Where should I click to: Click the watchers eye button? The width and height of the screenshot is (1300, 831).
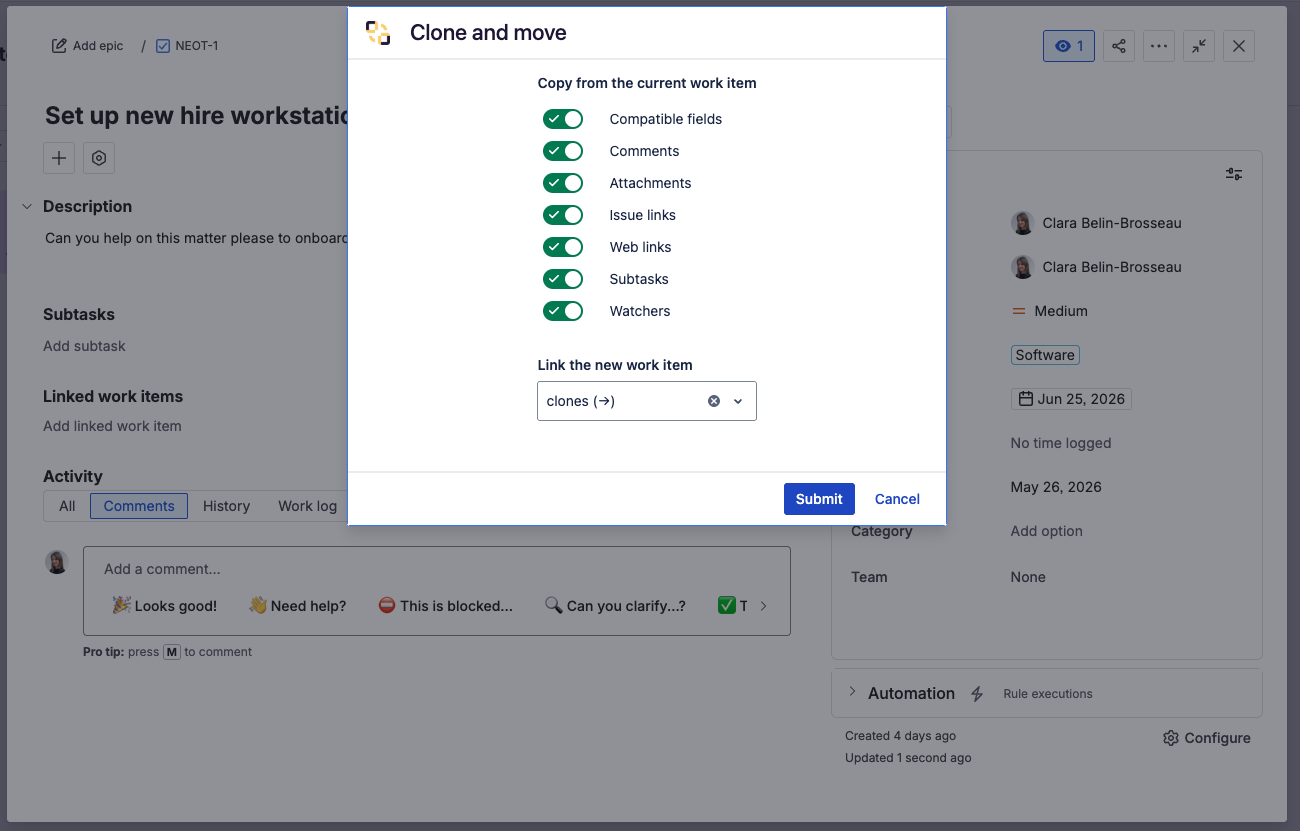point(1069,46)
